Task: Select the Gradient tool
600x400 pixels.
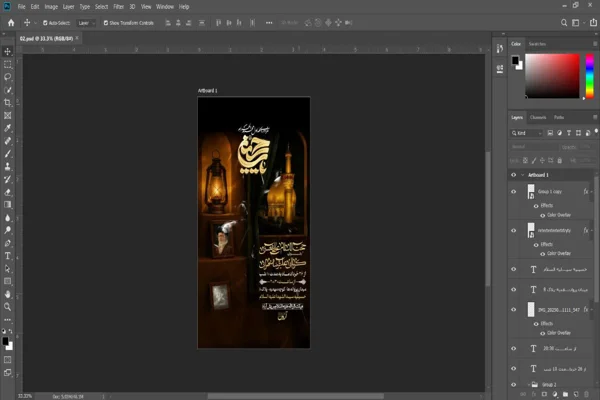Action: (x=7, y=204)
